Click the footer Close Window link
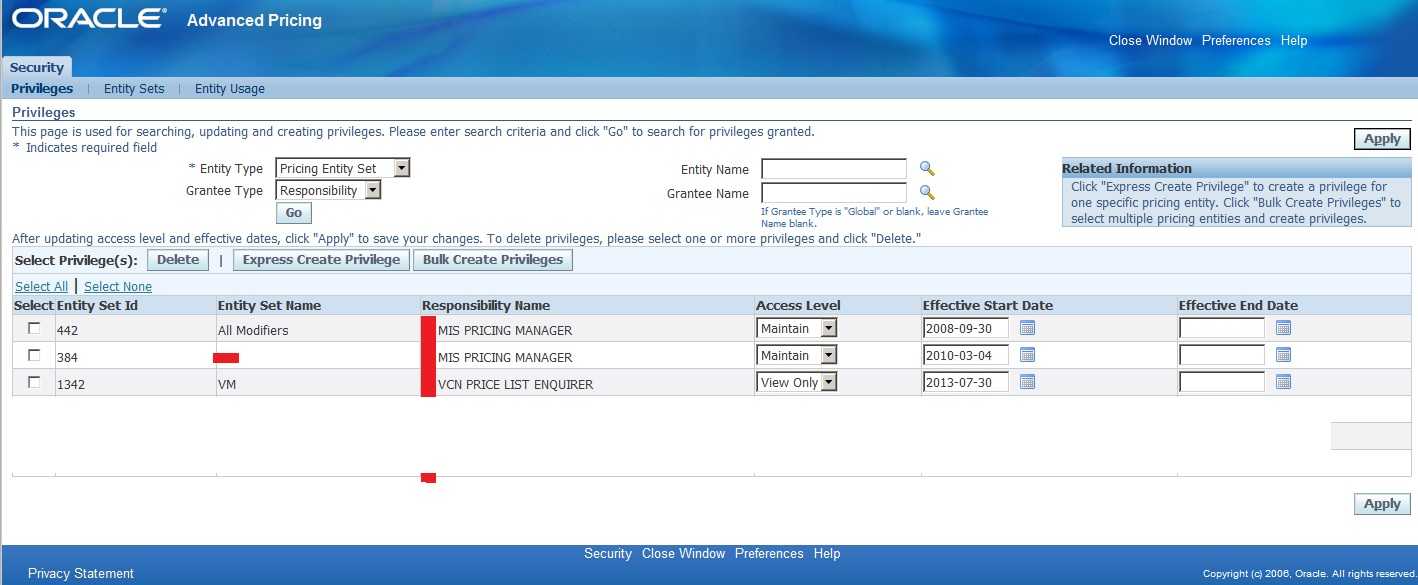The width and height of the screenshot is (1418, 585). (x=683, y=553)
